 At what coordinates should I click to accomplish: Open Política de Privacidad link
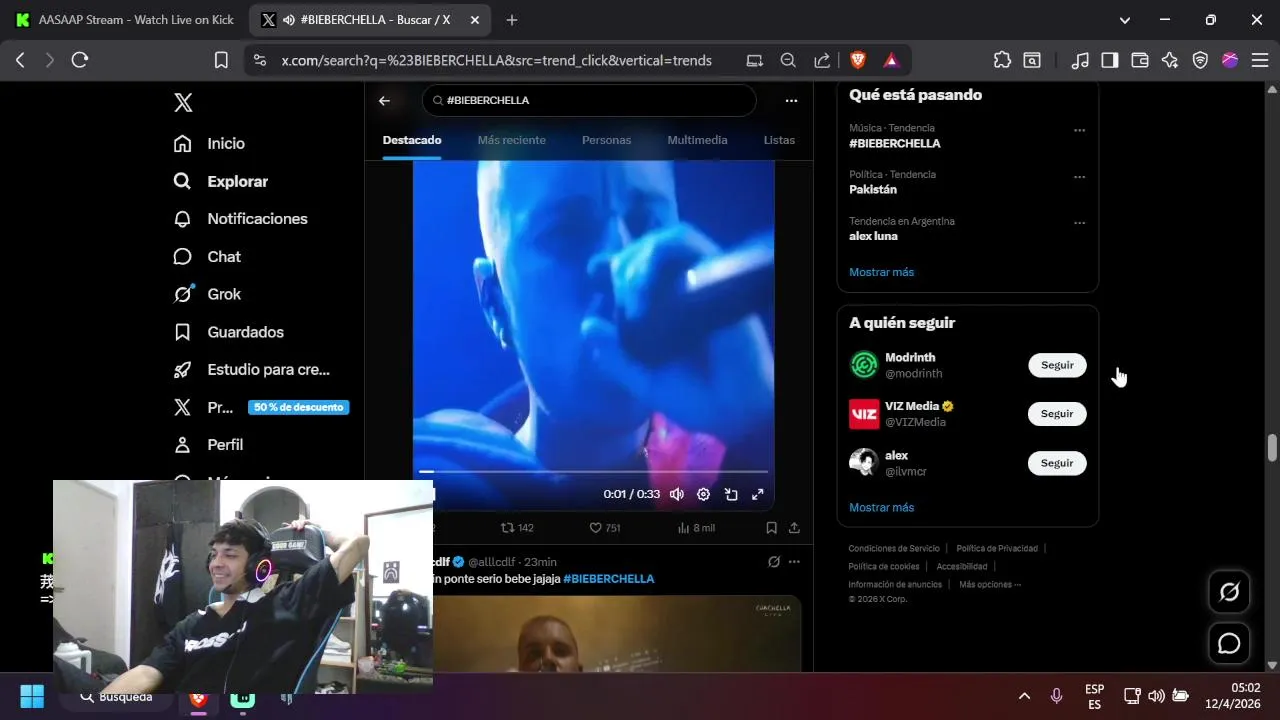[x=997, y=548]
